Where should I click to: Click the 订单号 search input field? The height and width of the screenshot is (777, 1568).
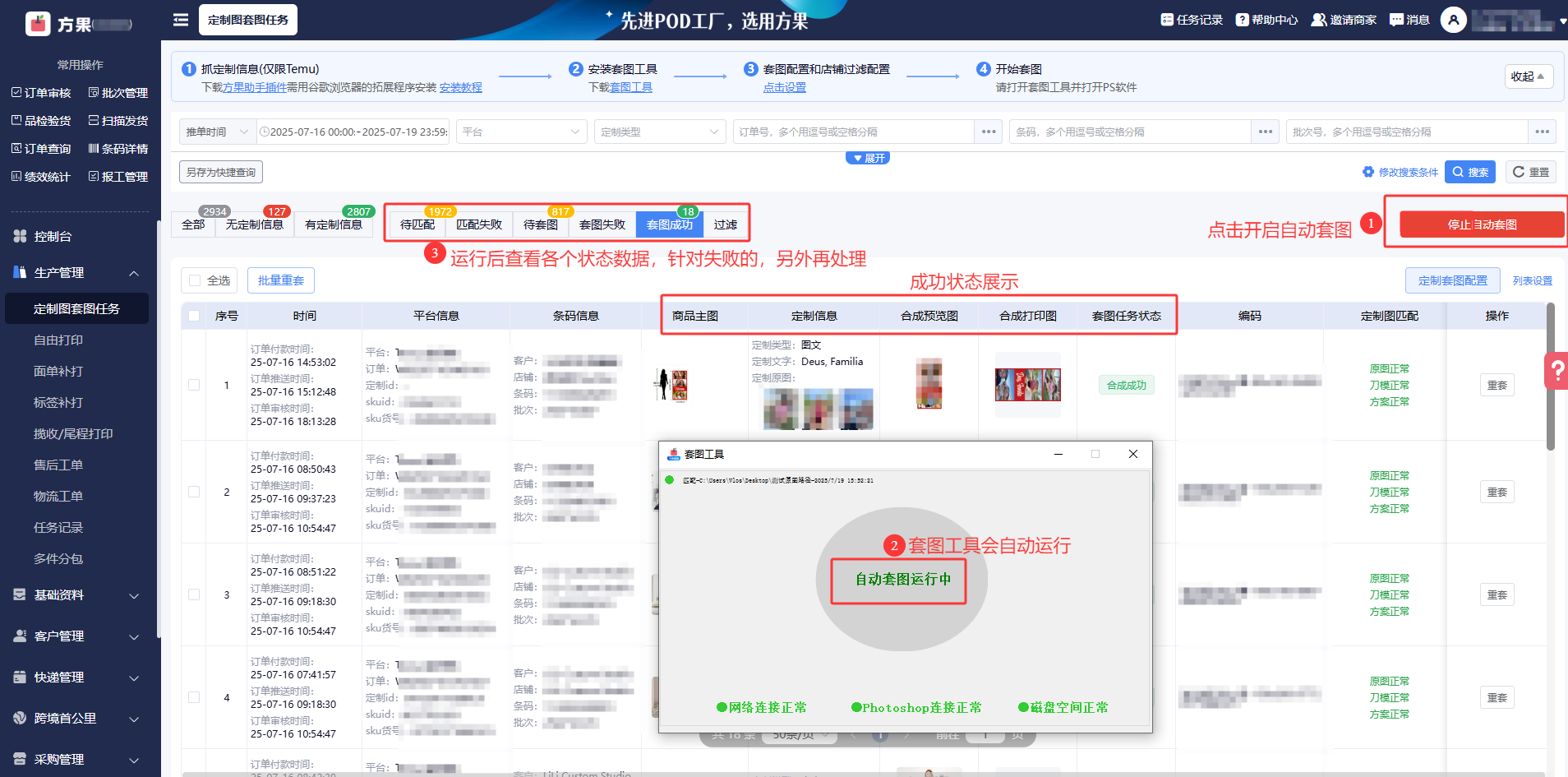coord(853,132)
